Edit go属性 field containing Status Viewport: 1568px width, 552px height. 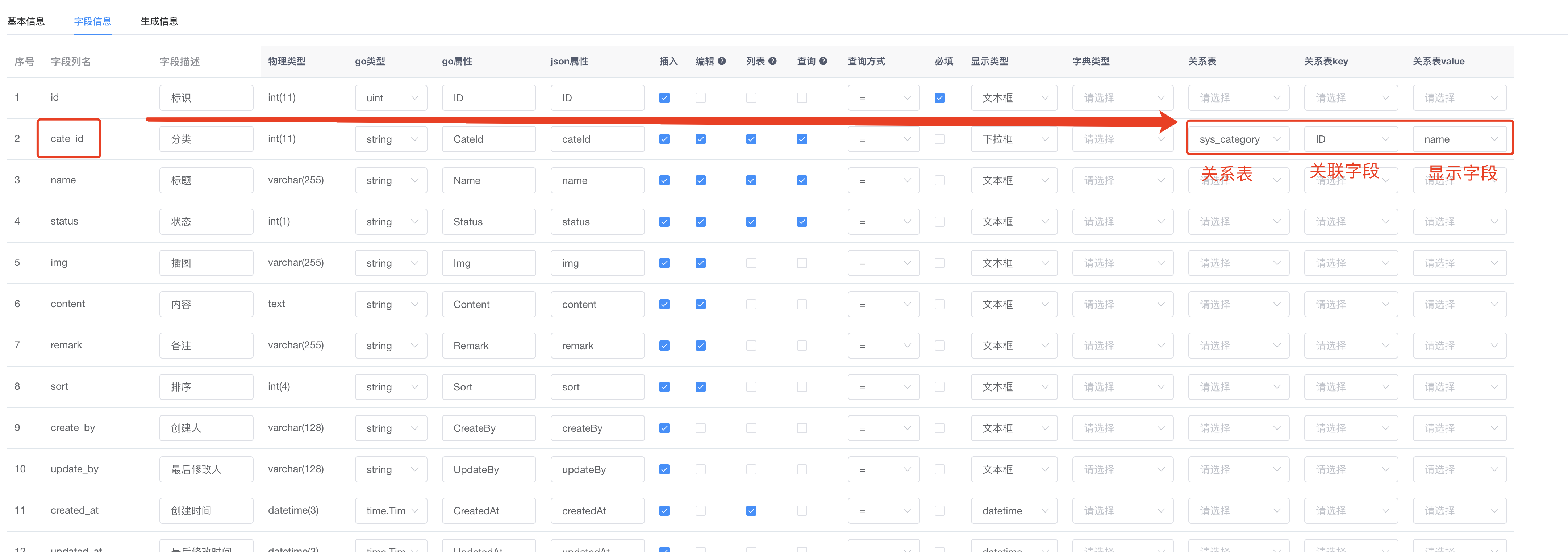489,222
